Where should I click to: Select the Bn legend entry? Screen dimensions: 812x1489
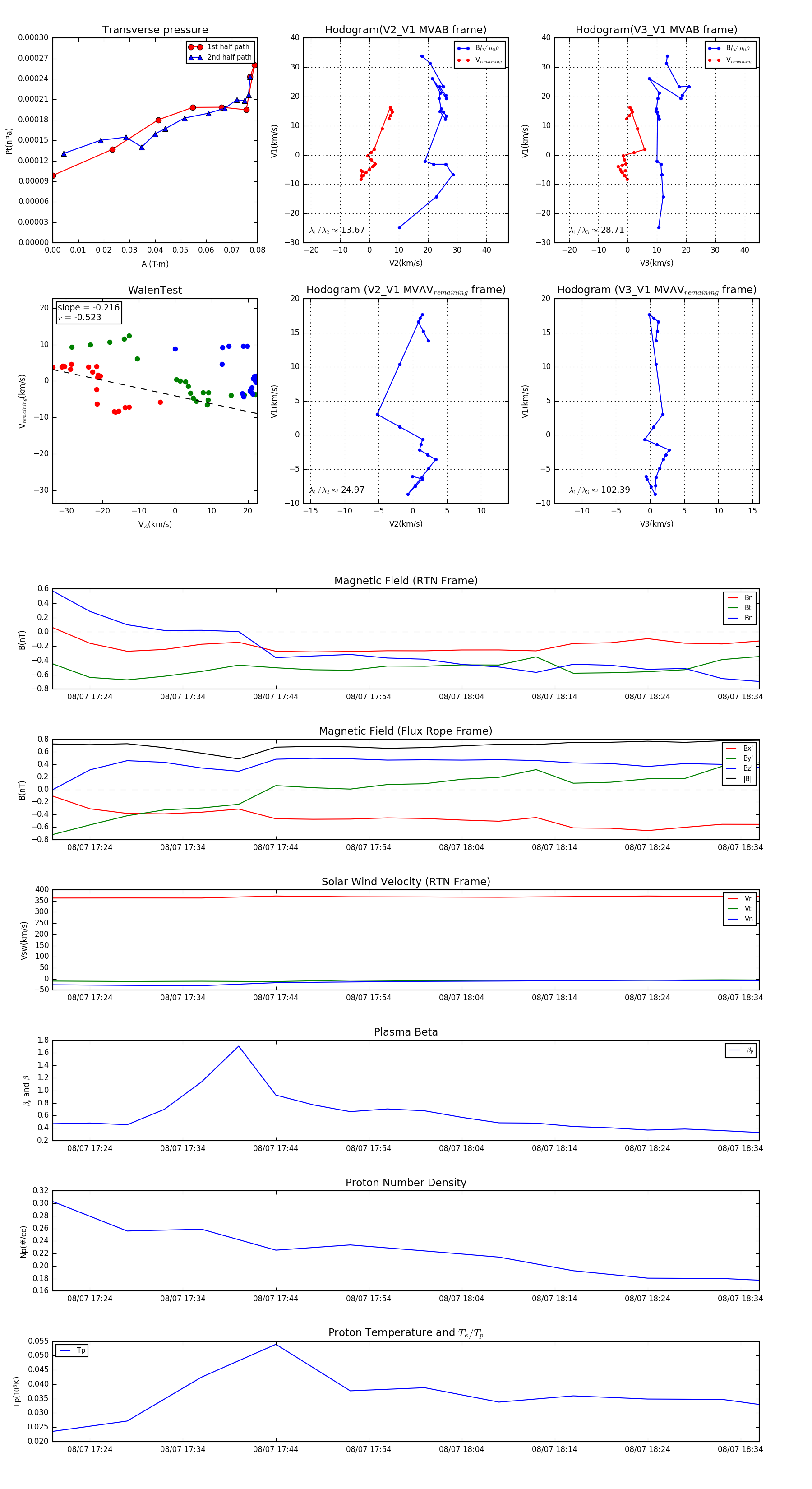[x=740, y=618]
